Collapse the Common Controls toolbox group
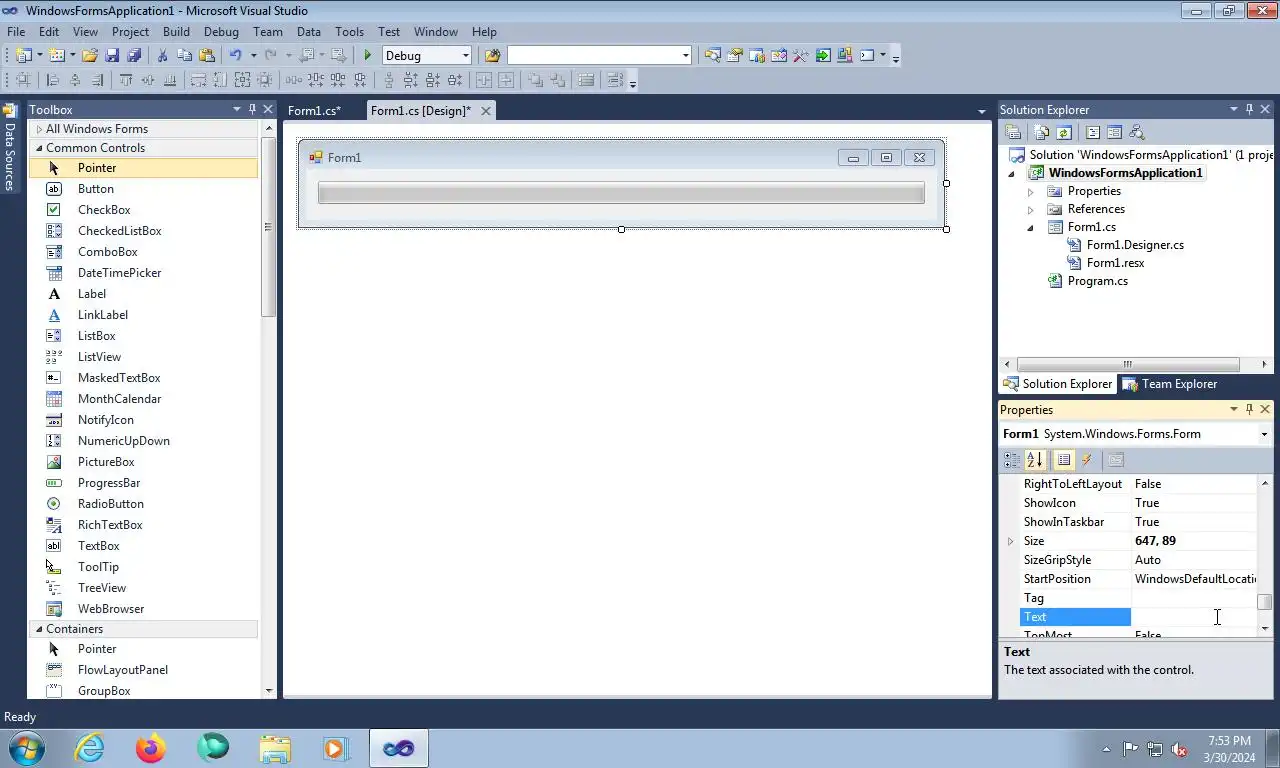1280x768 pixels. click(39, 148)
